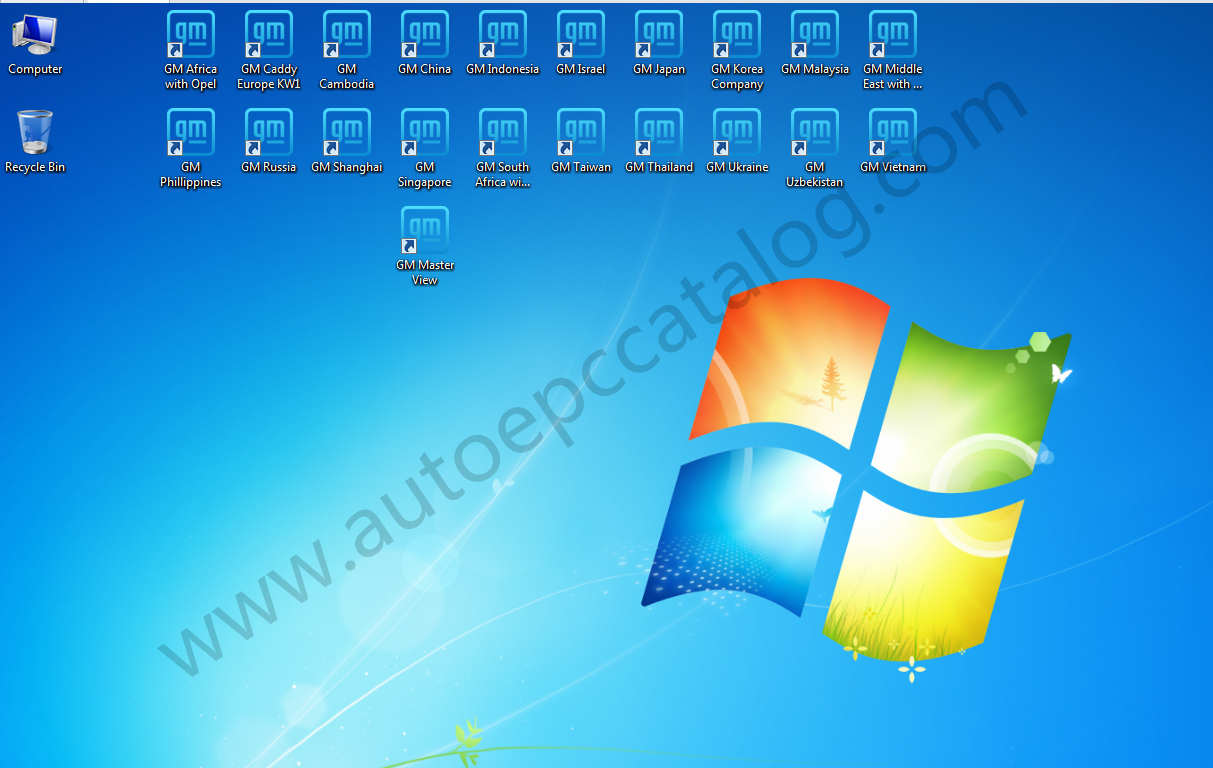Open GM Singapore
The width and height of the screenshot is (1213, 768).
click(424, 138)
